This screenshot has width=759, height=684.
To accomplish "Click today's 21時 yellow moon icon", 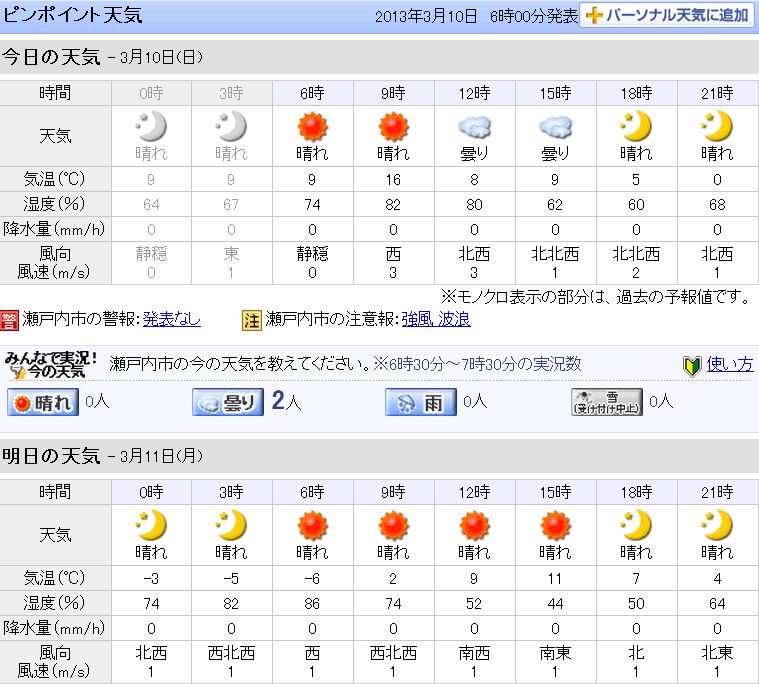I will pyautogui.click(x=717, y=126).
